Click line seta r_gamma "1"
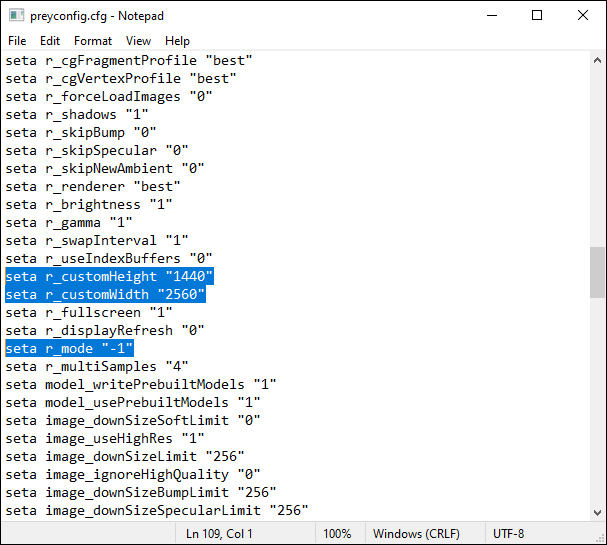Viewport: 607px width, 545px height. click(x=69, y=223)
